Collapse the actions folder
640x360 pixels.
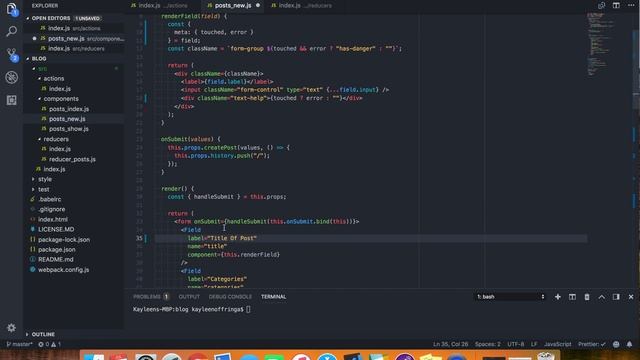point(40,78)
